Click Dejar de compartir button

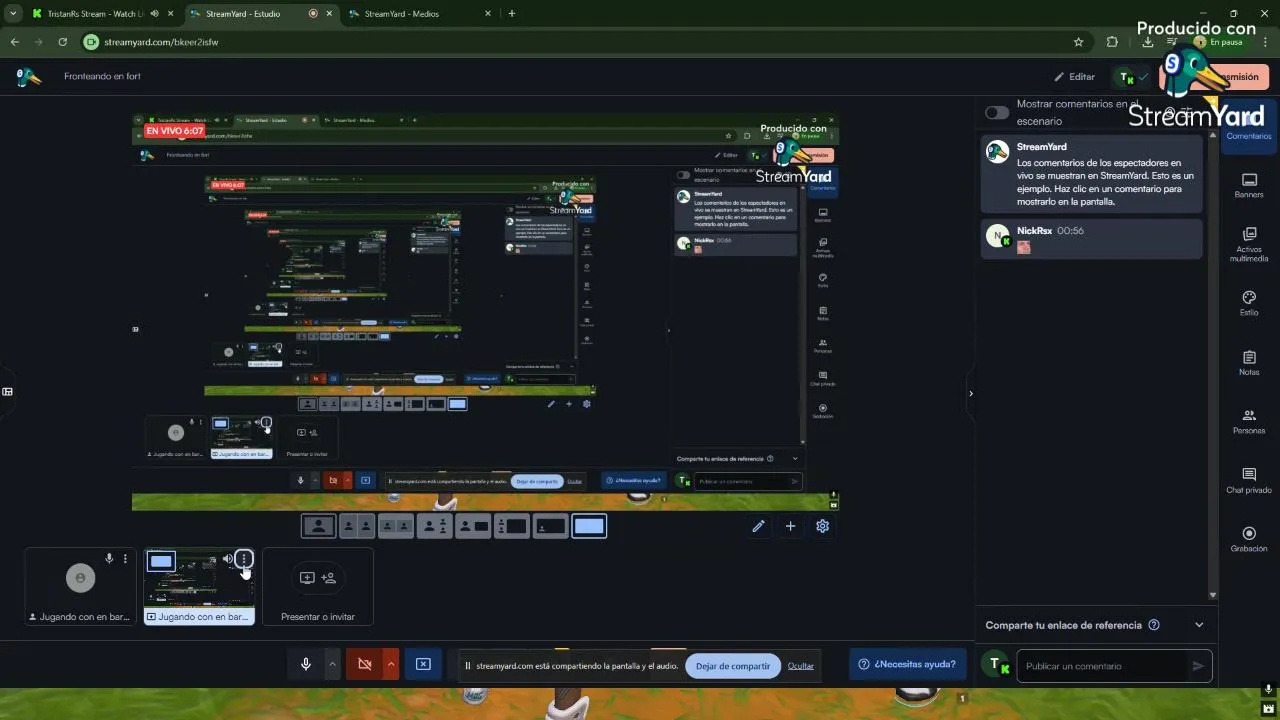(733, 666)
